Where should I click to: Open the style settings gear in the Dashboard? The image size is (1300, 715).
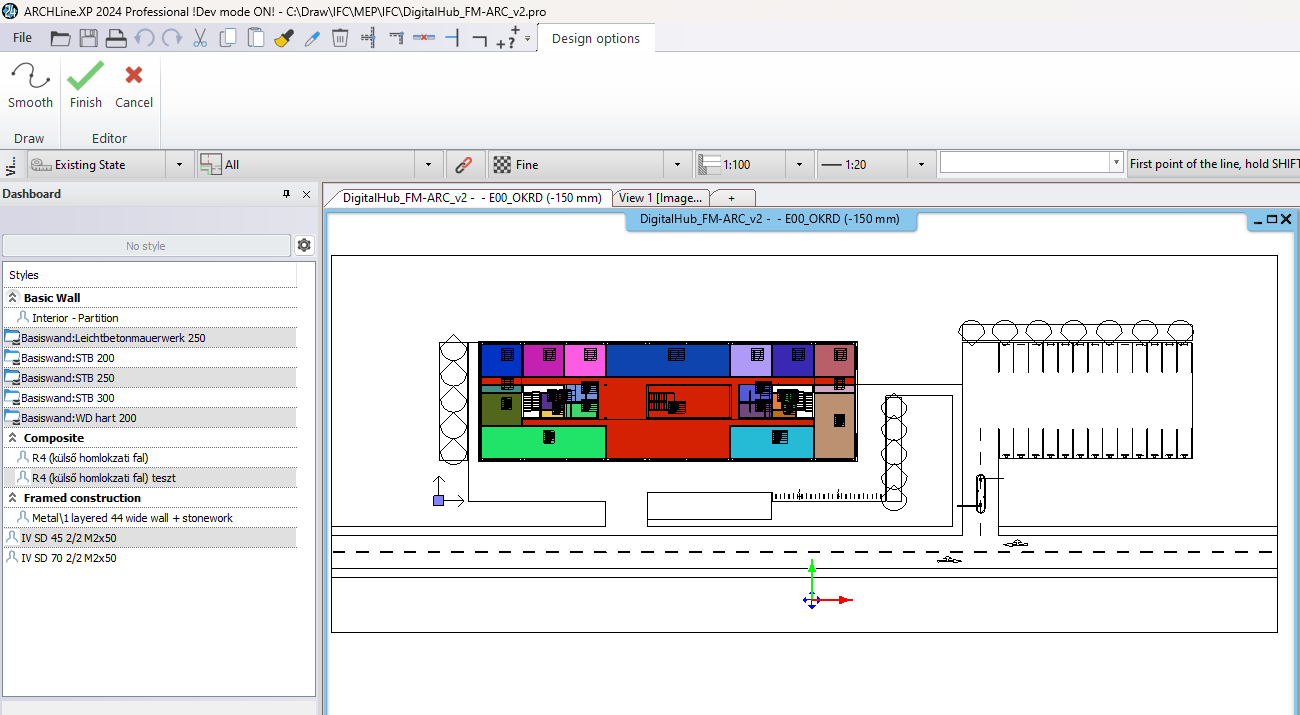[303, 245]
